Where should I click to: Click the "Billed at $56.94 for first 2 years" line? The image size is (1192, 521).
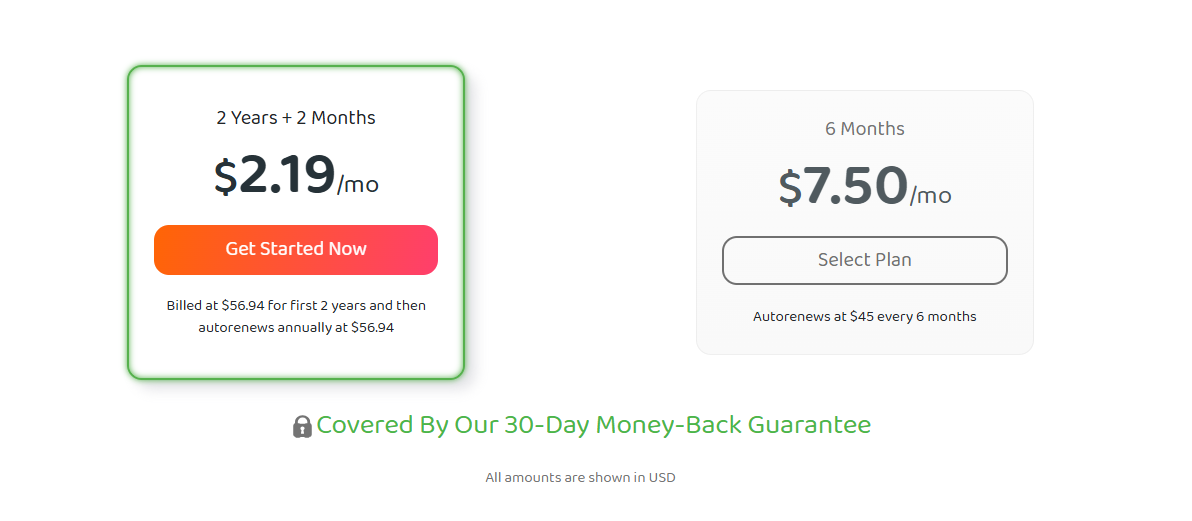(x=296, y=305)
